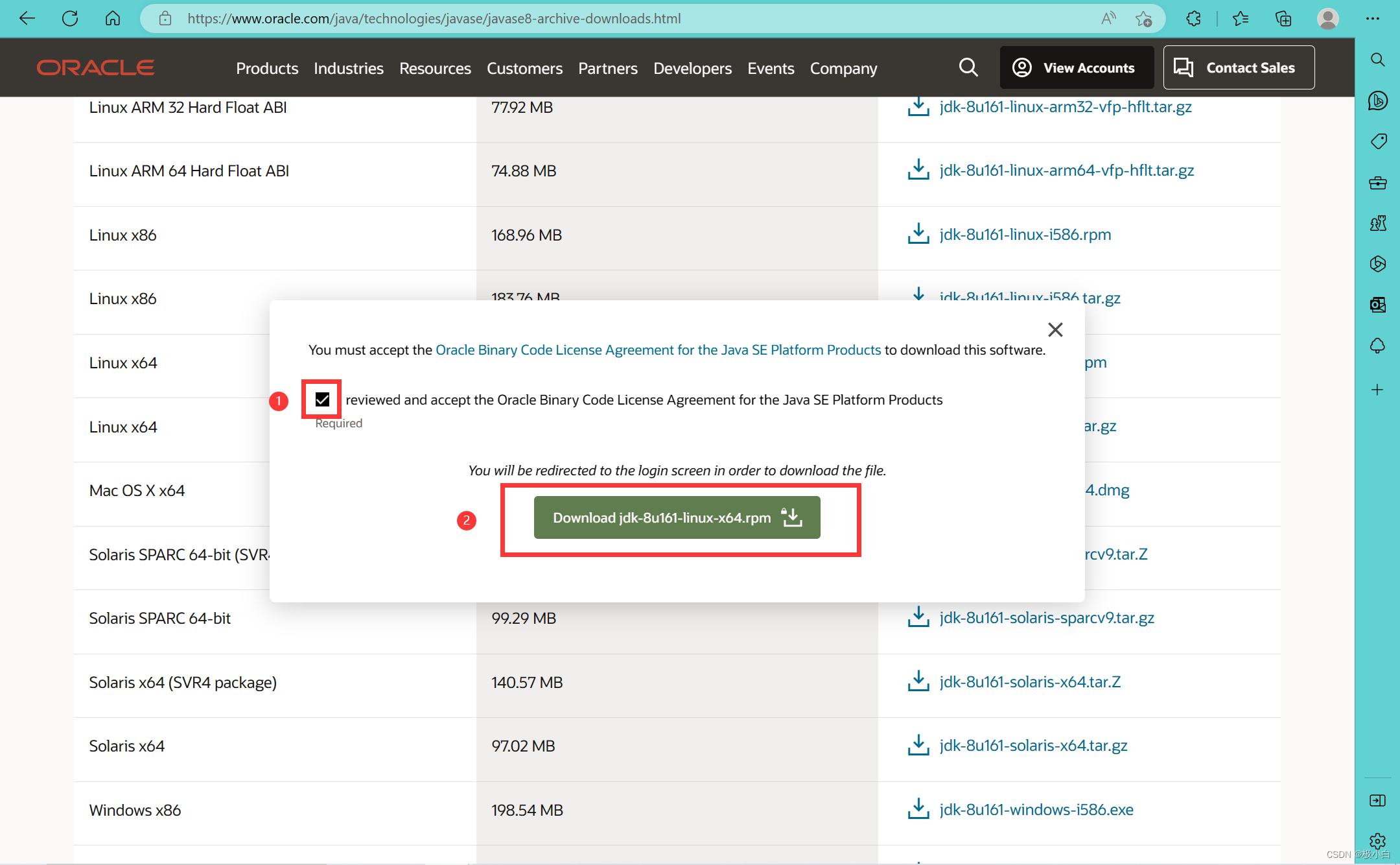Image resolution: width=1400 pixels, height=865 pixels.
Task: Open the browser Extensions puzzle icon
Action: (x=1193, y=19)
